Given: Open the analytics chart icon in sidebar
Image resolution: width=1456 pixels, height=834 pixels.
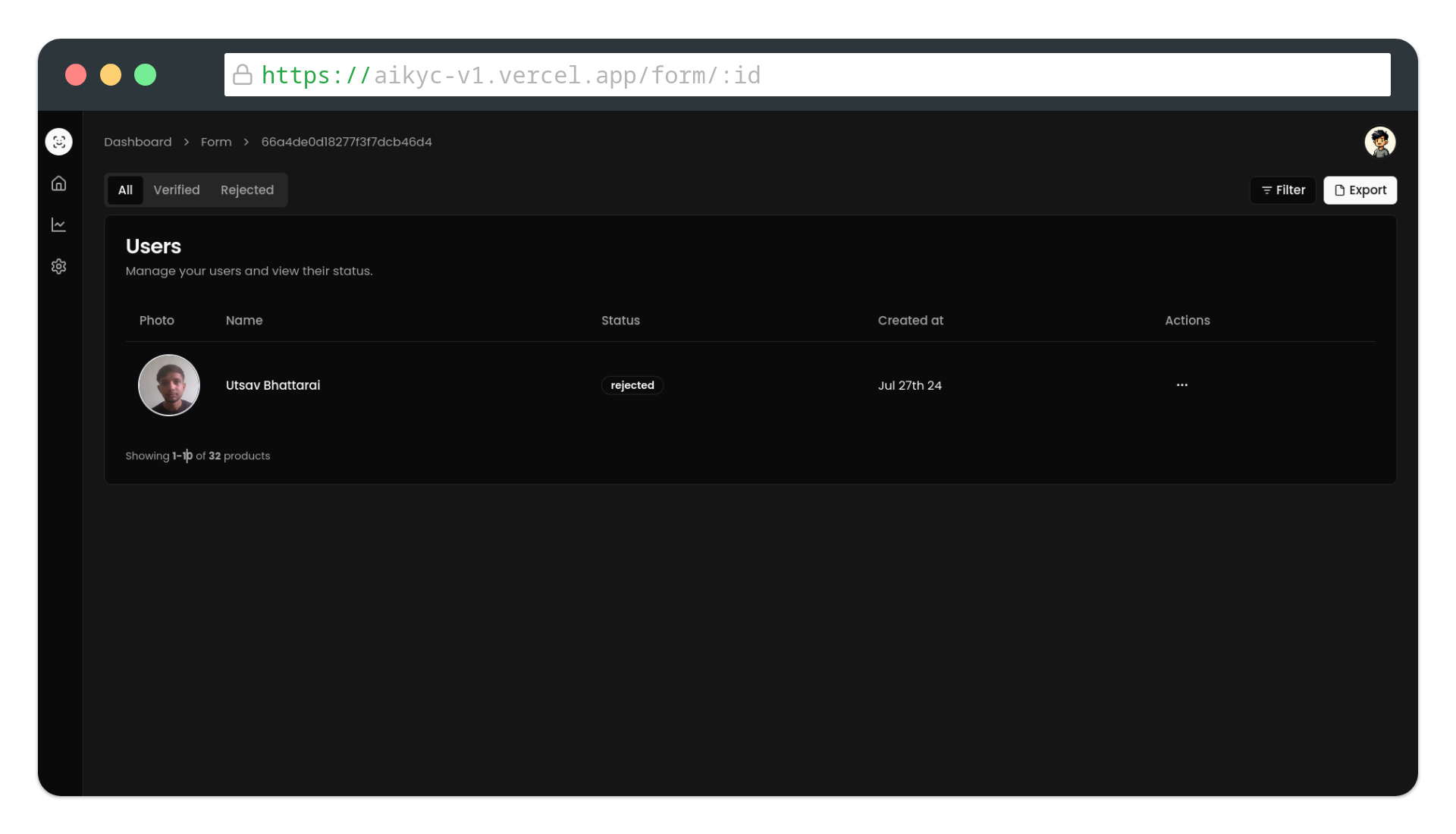Looking at the screenshot, I should pos(58,225).
